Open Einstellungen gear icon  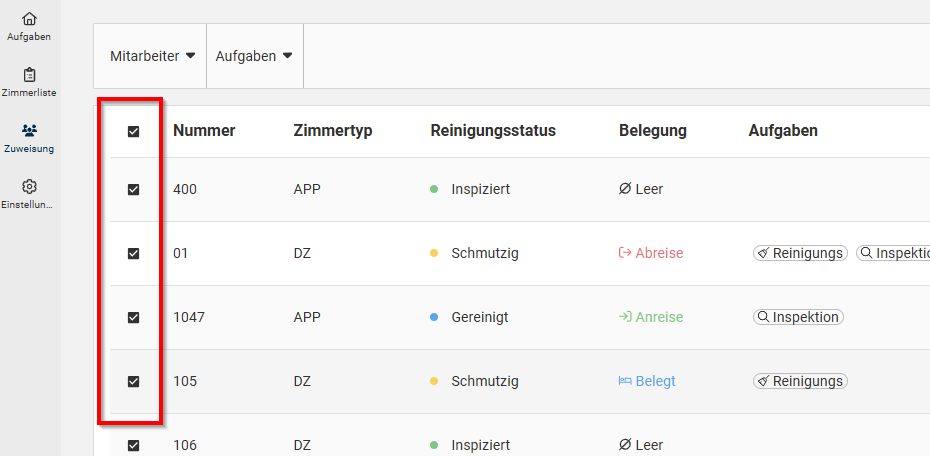(29, 186)
